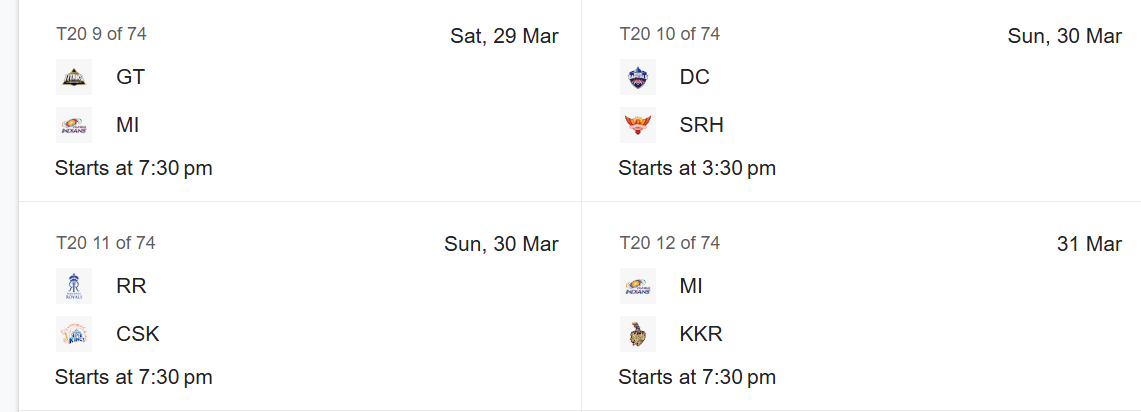Click the Rajasthan Royals team logo
The width and height of the screenshot is (1141, 412).
point(74,286)
